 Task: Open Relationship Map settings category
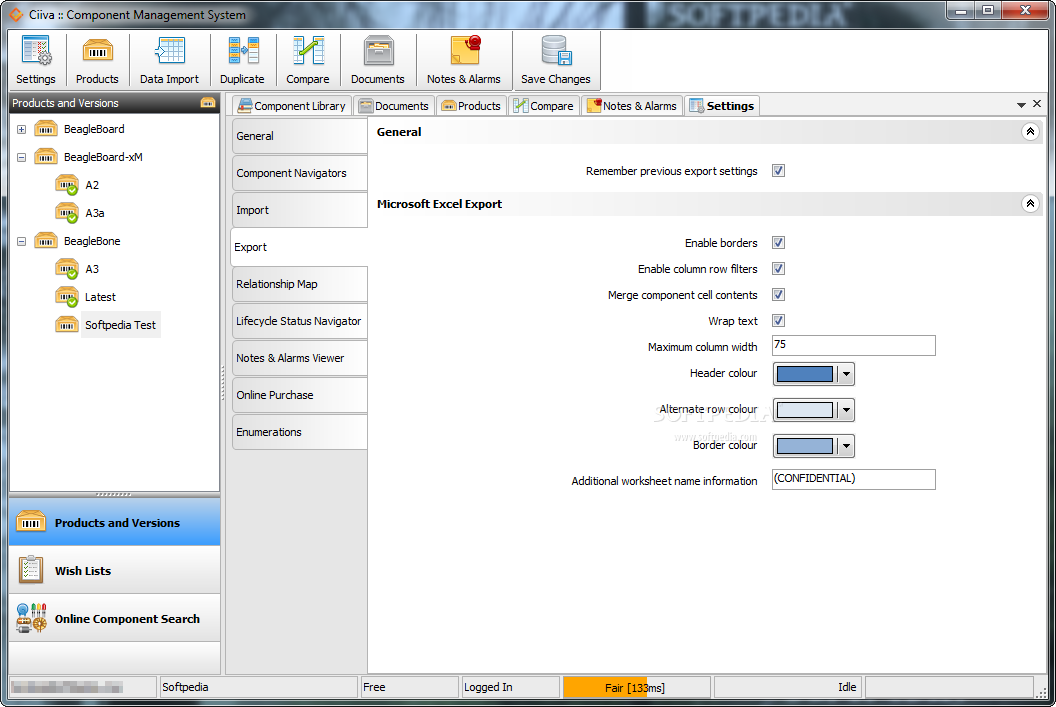click(x=300, y=284)
